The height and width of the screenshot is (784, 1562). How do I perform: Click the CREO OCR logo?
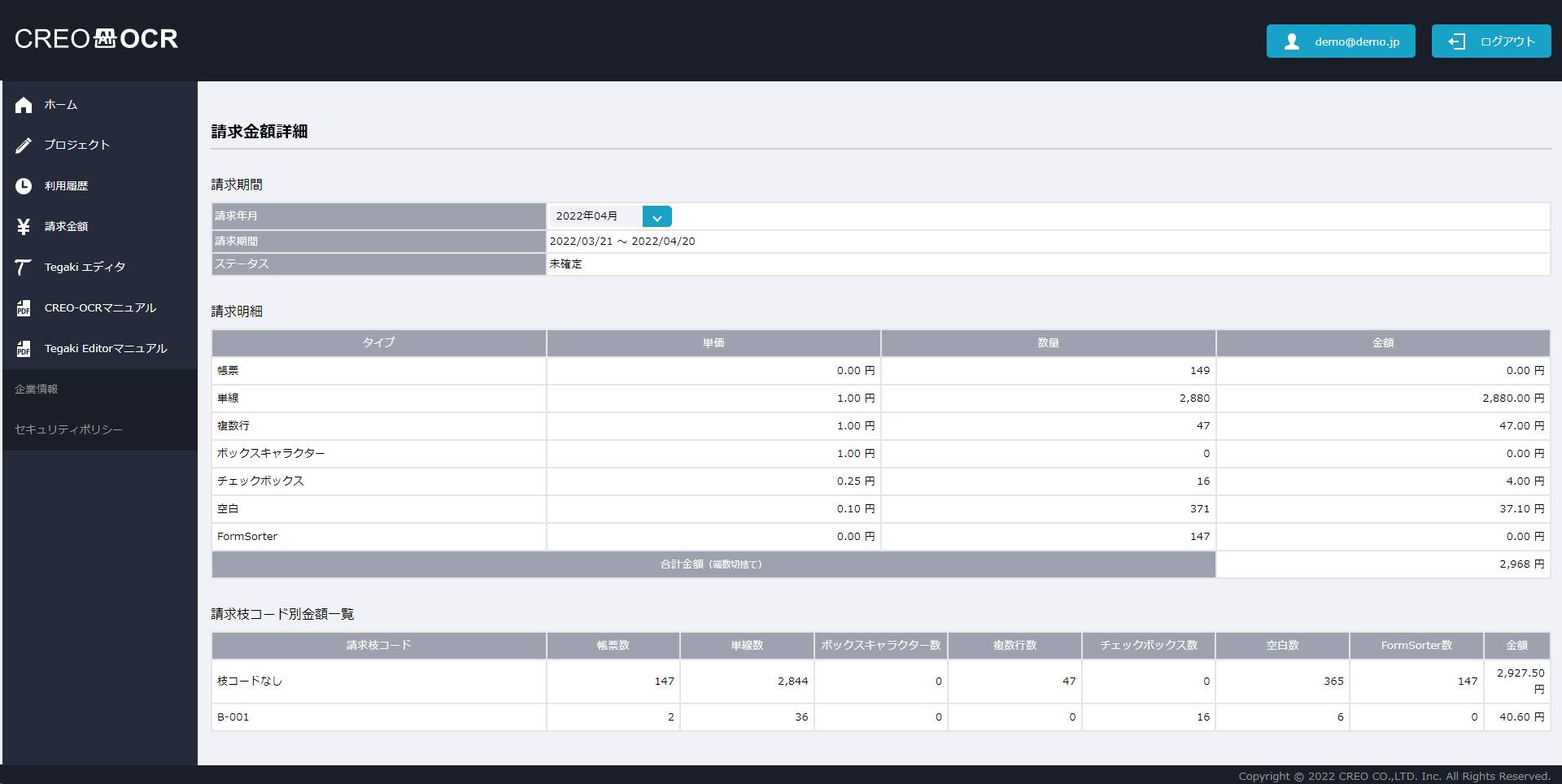[x=96, y=39]
